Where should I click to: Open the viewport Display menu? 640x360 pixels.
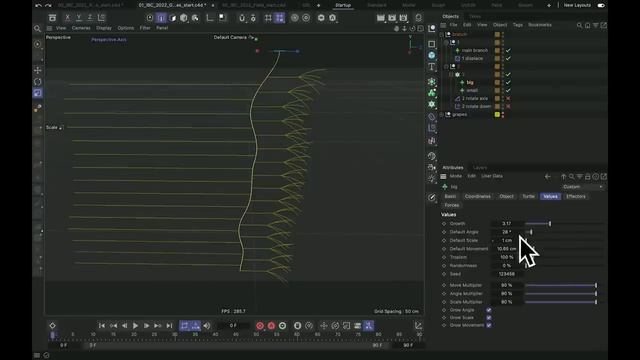(x=104, y=28)
